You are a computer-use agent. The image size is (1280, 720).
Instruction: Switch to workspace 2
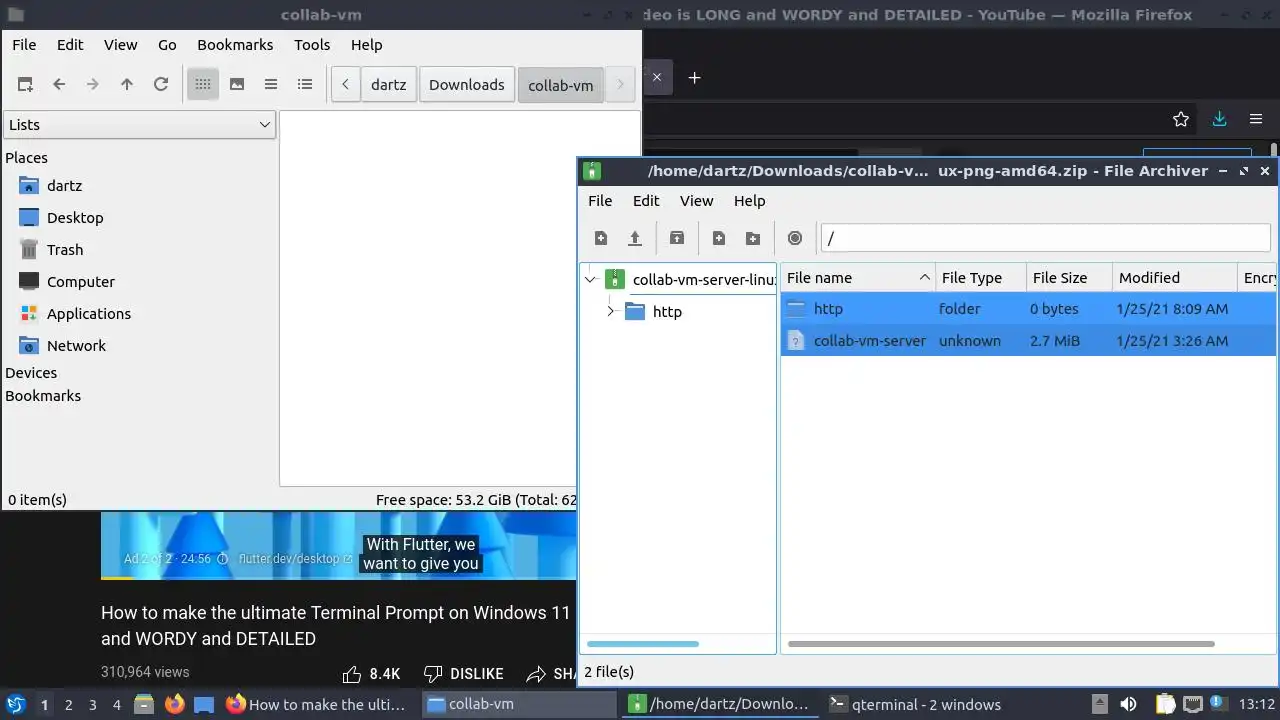point(68,704)
